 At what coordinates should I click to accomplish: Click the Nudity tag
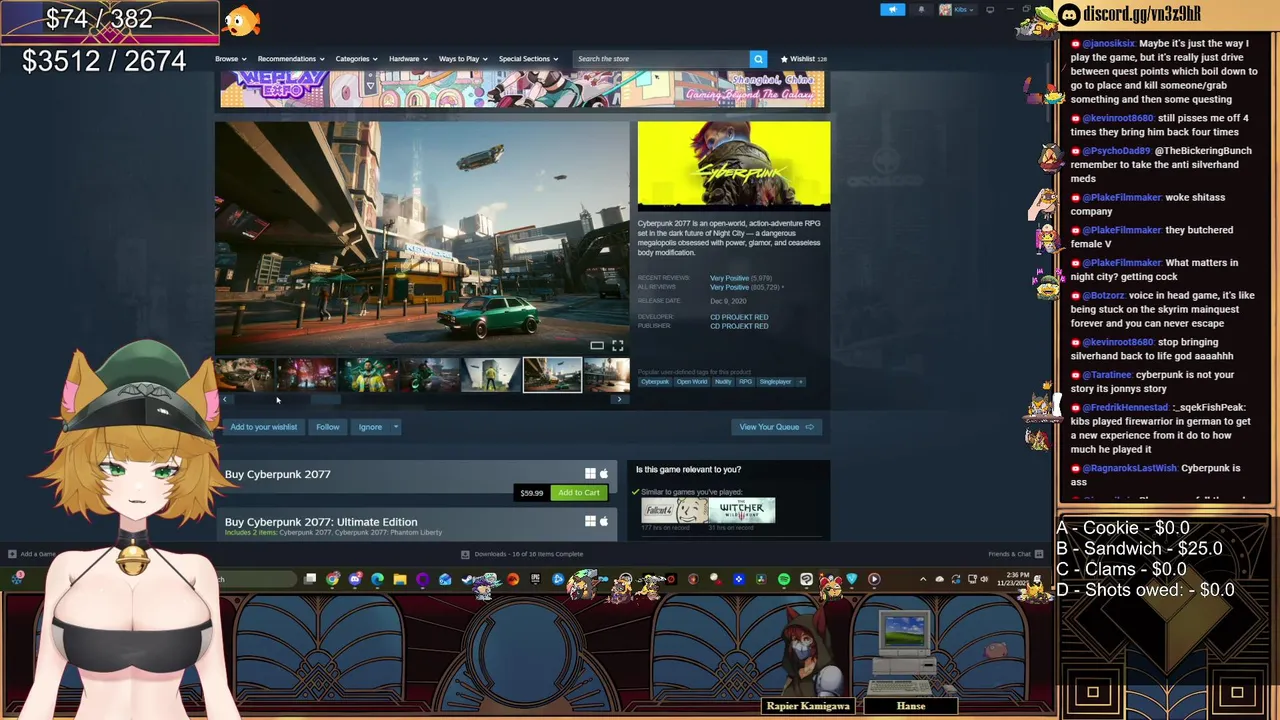723,381
